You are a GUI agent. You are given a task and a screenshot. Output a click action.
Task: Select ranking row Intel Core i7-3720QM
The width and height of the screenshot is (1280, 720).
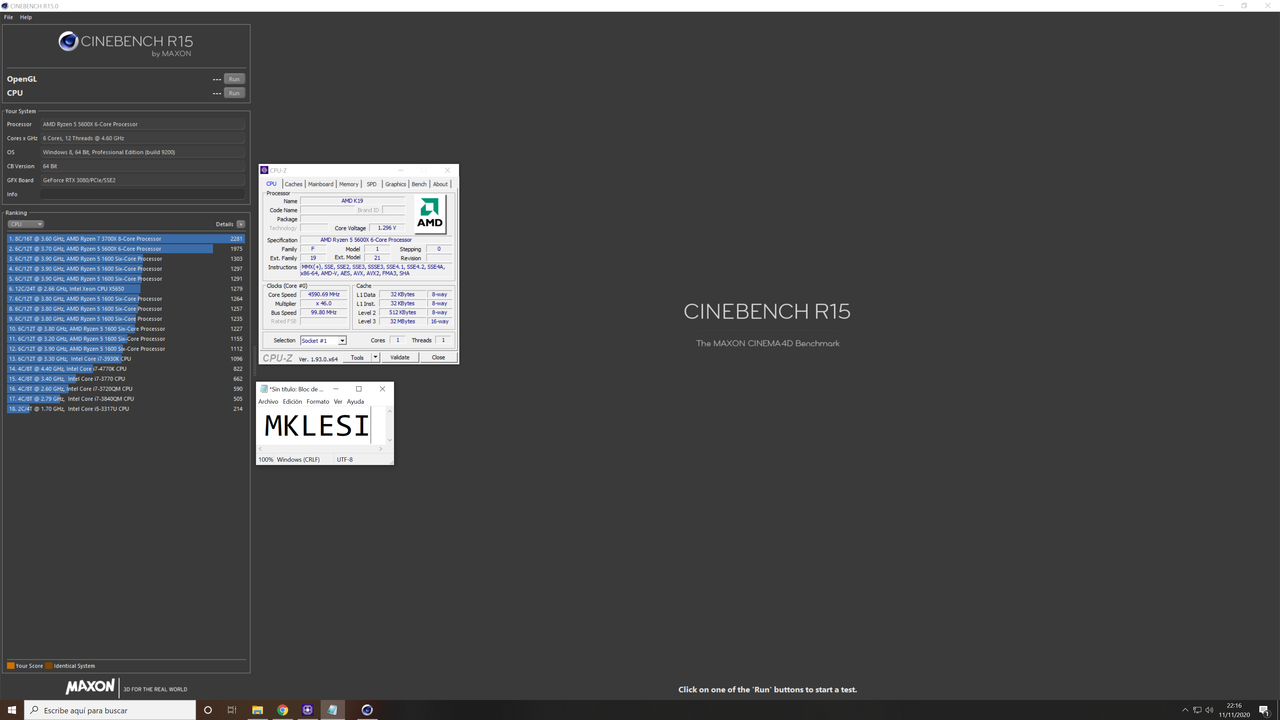[x=125, y=389]
